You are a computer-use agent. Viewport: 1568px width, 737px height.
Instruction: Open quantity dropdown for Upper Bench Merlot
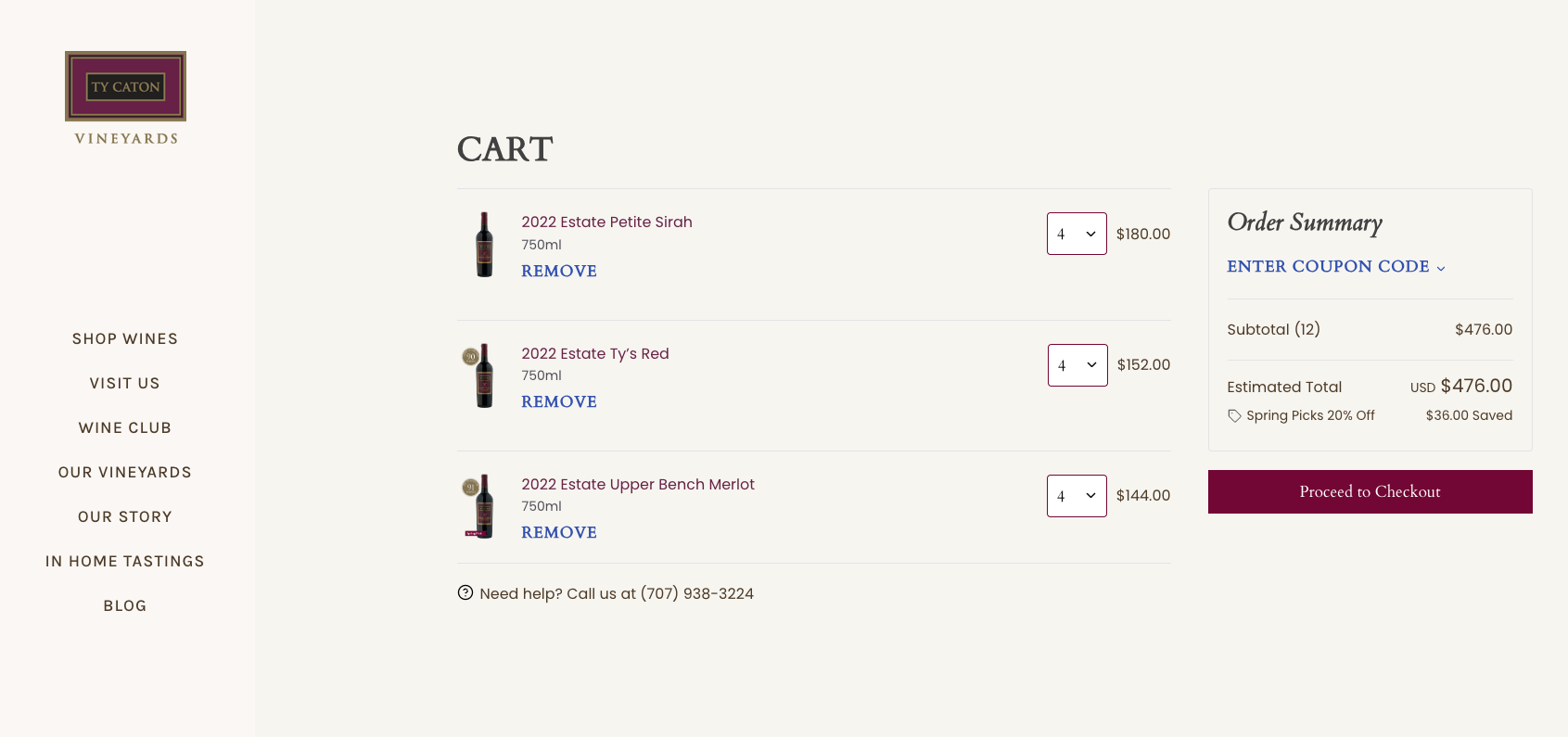(x=1077, y=496)
